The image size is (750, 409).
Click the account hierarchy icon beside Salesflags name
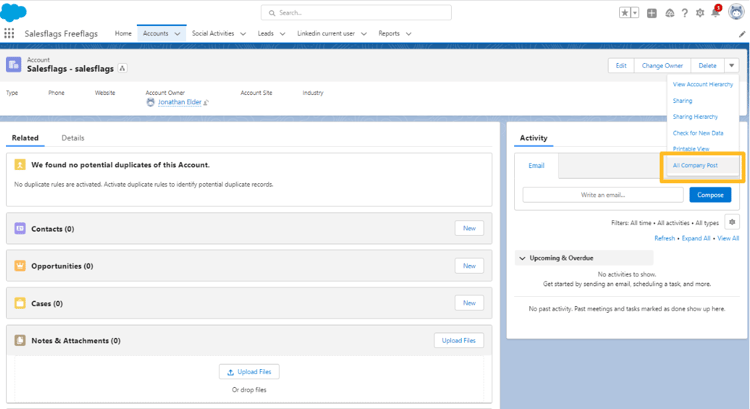tap(122, 68)
